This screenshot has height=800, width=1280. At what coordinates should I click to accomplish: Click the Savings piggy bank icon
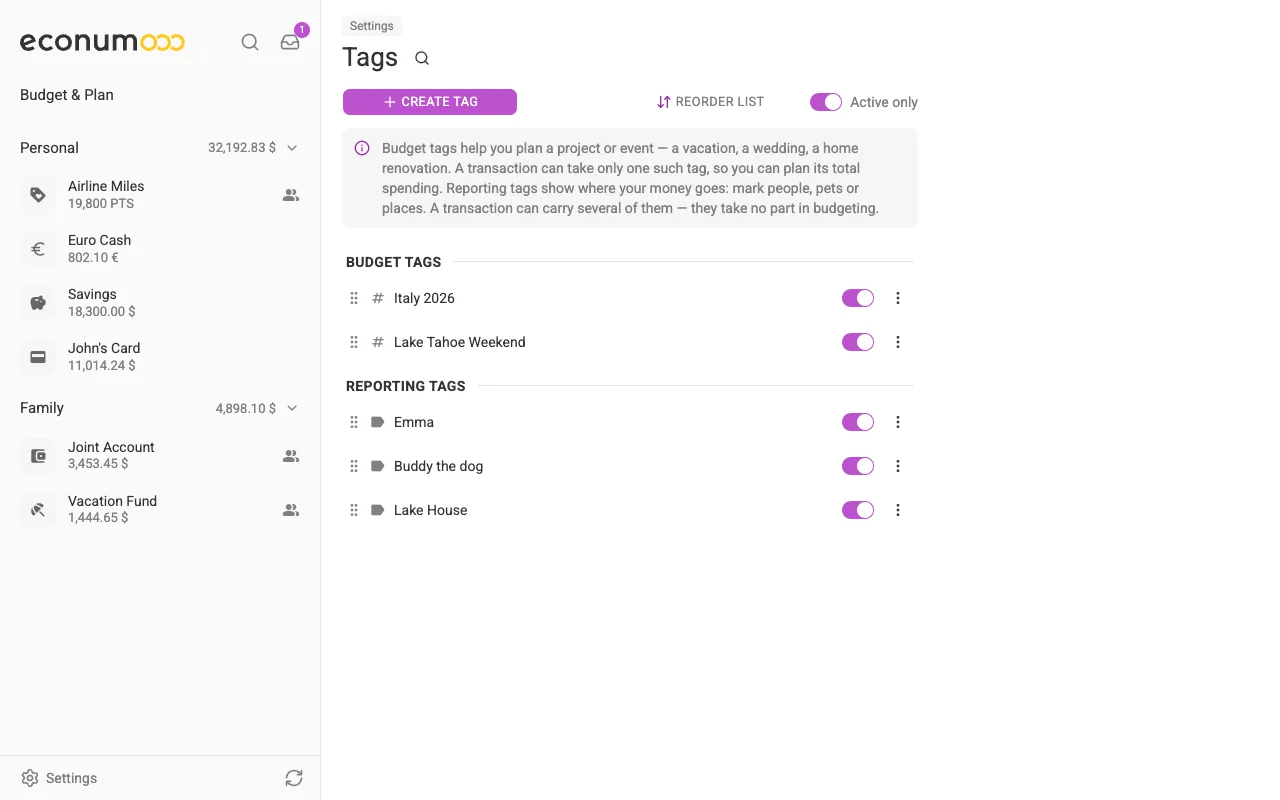pos(38,303)
